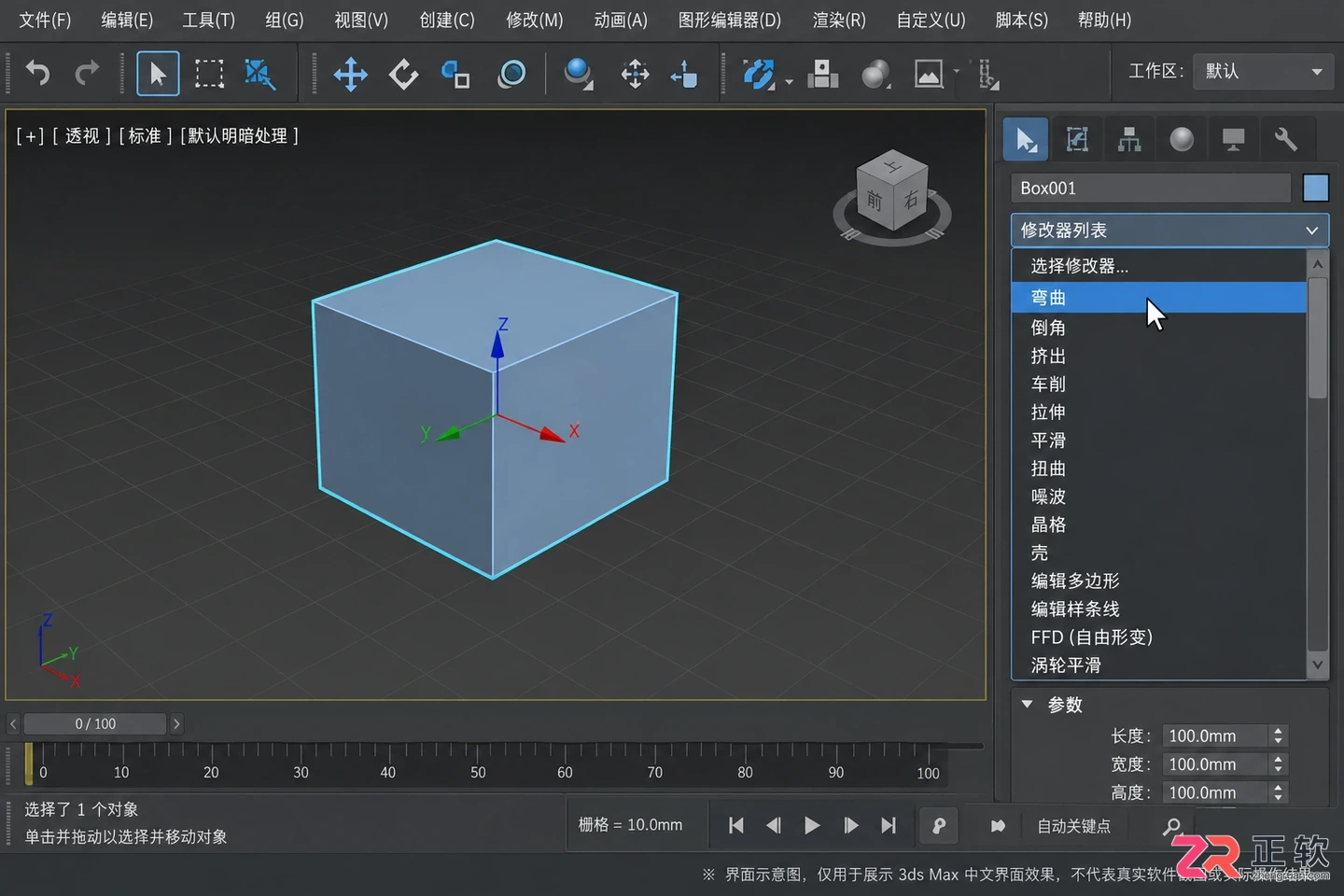Go to the start frame
Image resolution: width=1344 pixels, height=896 pixels.
[x=736, y=826]
